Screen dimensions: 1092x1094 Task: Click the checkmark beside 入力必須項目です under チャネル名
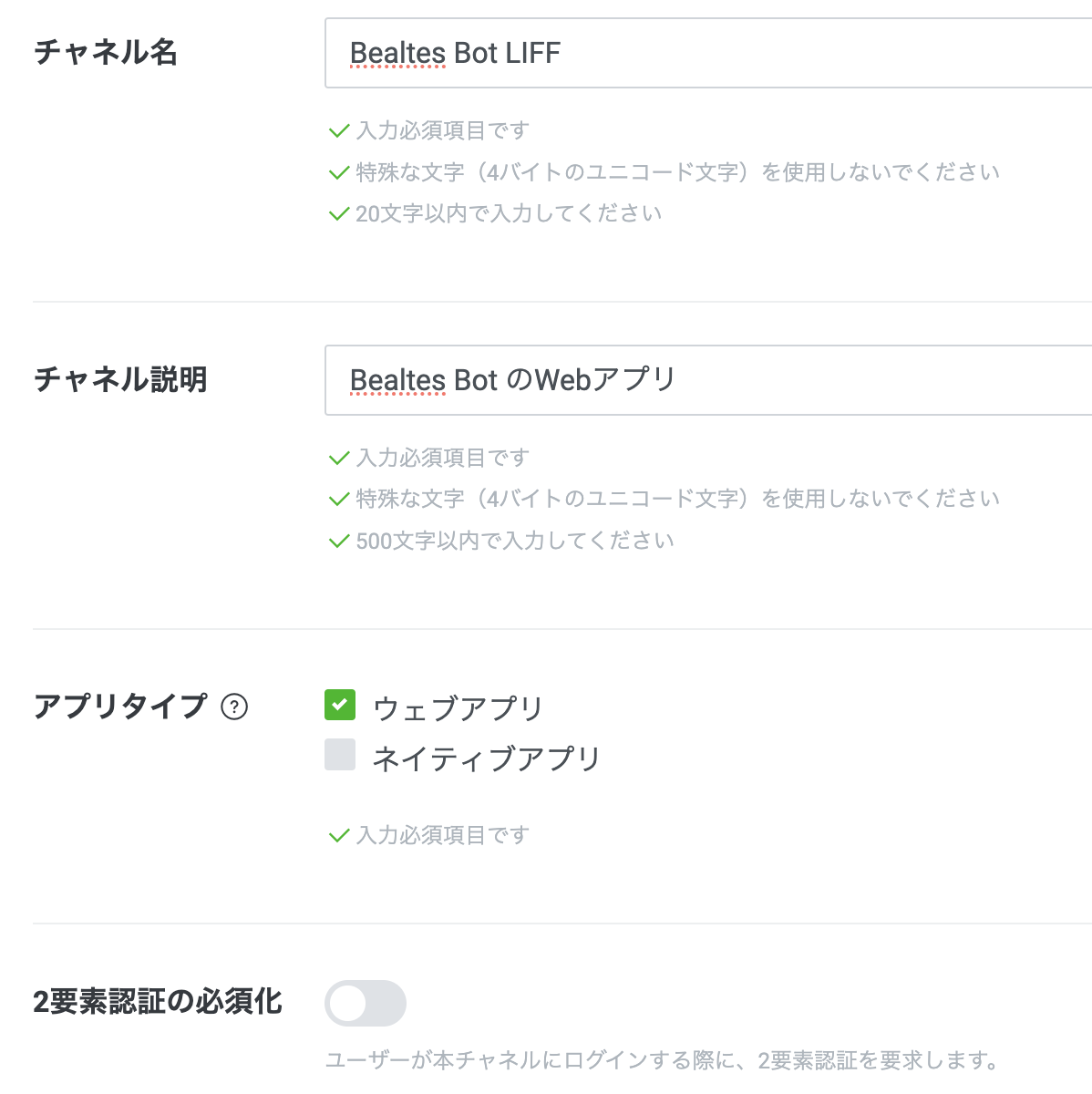[338, 130]
